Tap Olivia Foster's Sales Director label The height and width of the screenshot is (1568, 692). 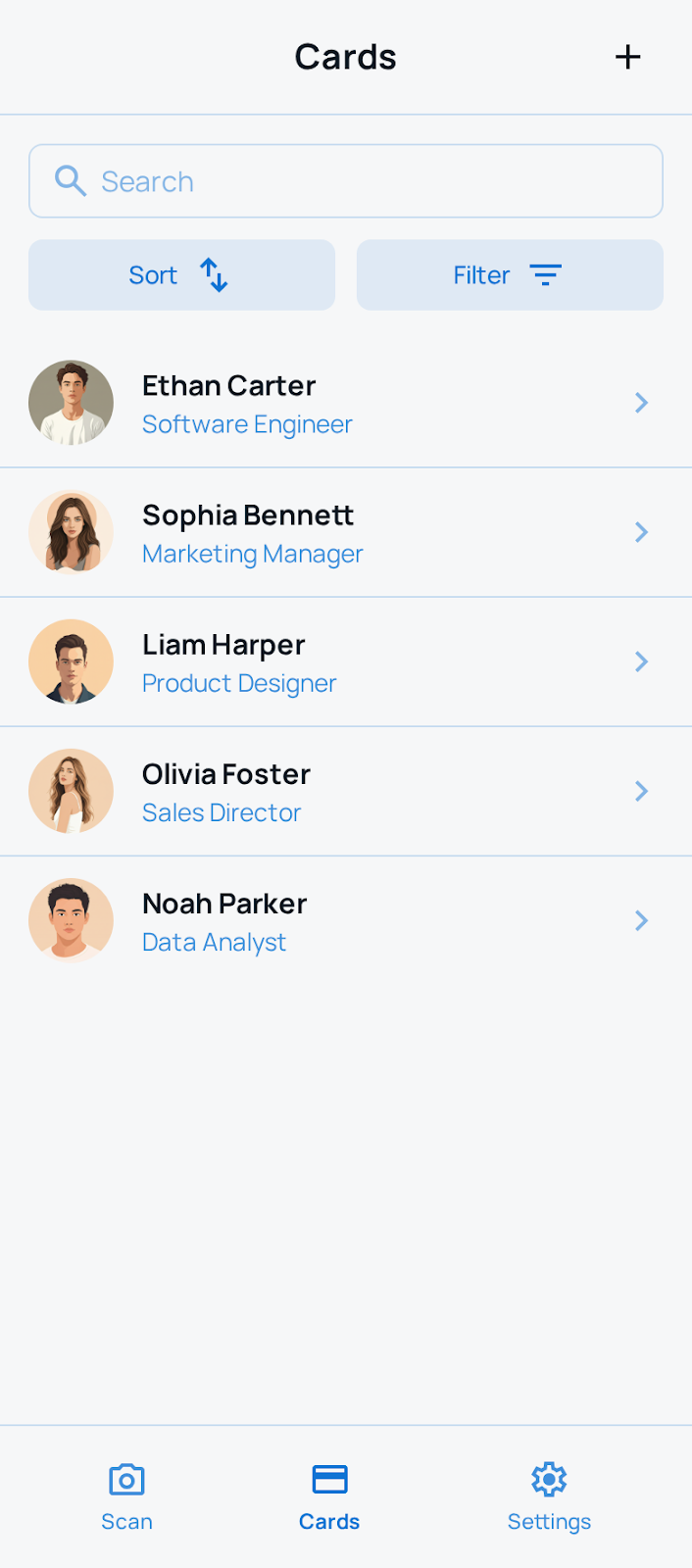(x=222, y=812)
